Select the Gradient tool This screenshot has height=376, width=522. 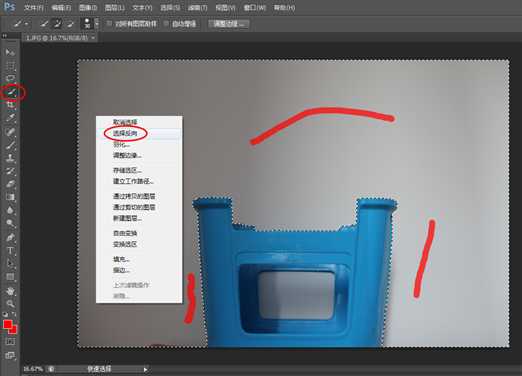(x=10, y=197)
